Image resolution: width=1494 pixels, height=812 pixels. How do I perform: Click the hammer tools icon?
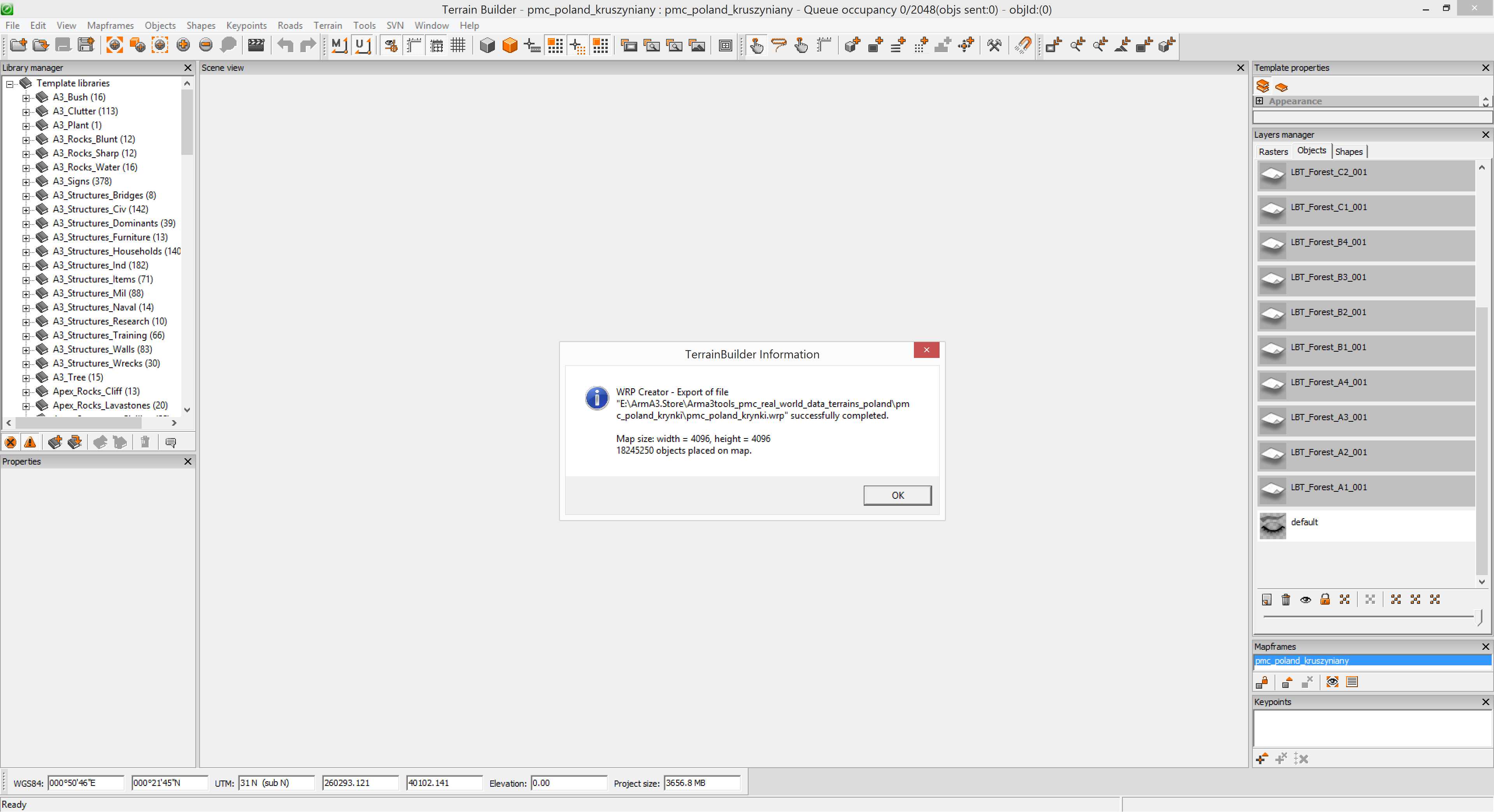(x=994, y=45)
